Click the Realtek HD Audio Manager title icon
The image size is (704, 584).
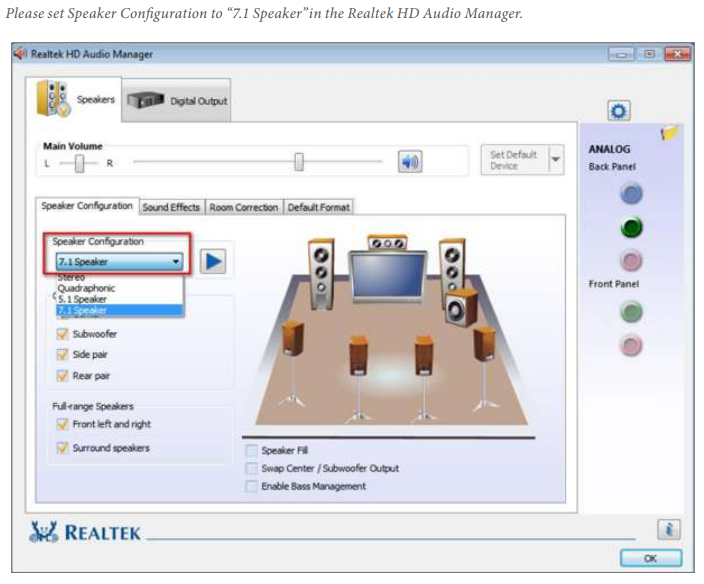point(20,54)
